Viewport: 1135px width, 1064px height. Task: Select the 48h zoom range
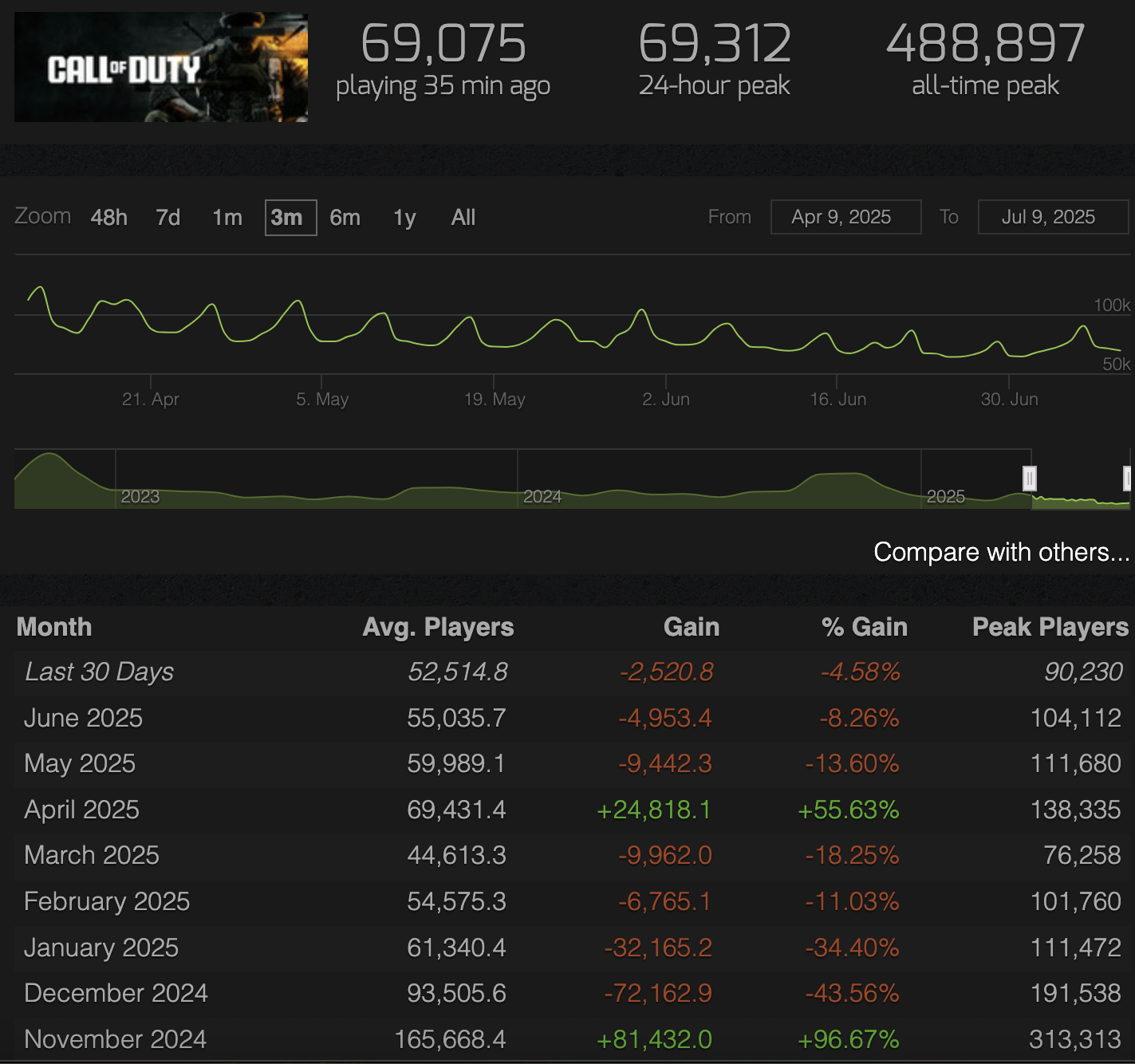coord(109,218)
